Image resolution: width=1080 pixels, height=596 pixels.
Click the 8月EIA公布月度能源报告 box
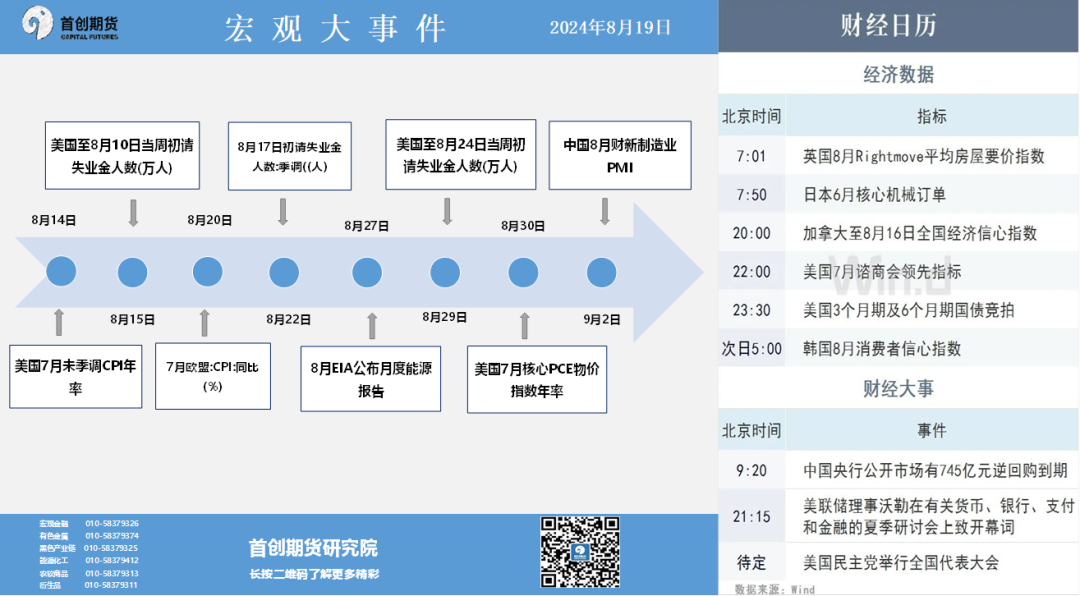click(x=371, y=379)
